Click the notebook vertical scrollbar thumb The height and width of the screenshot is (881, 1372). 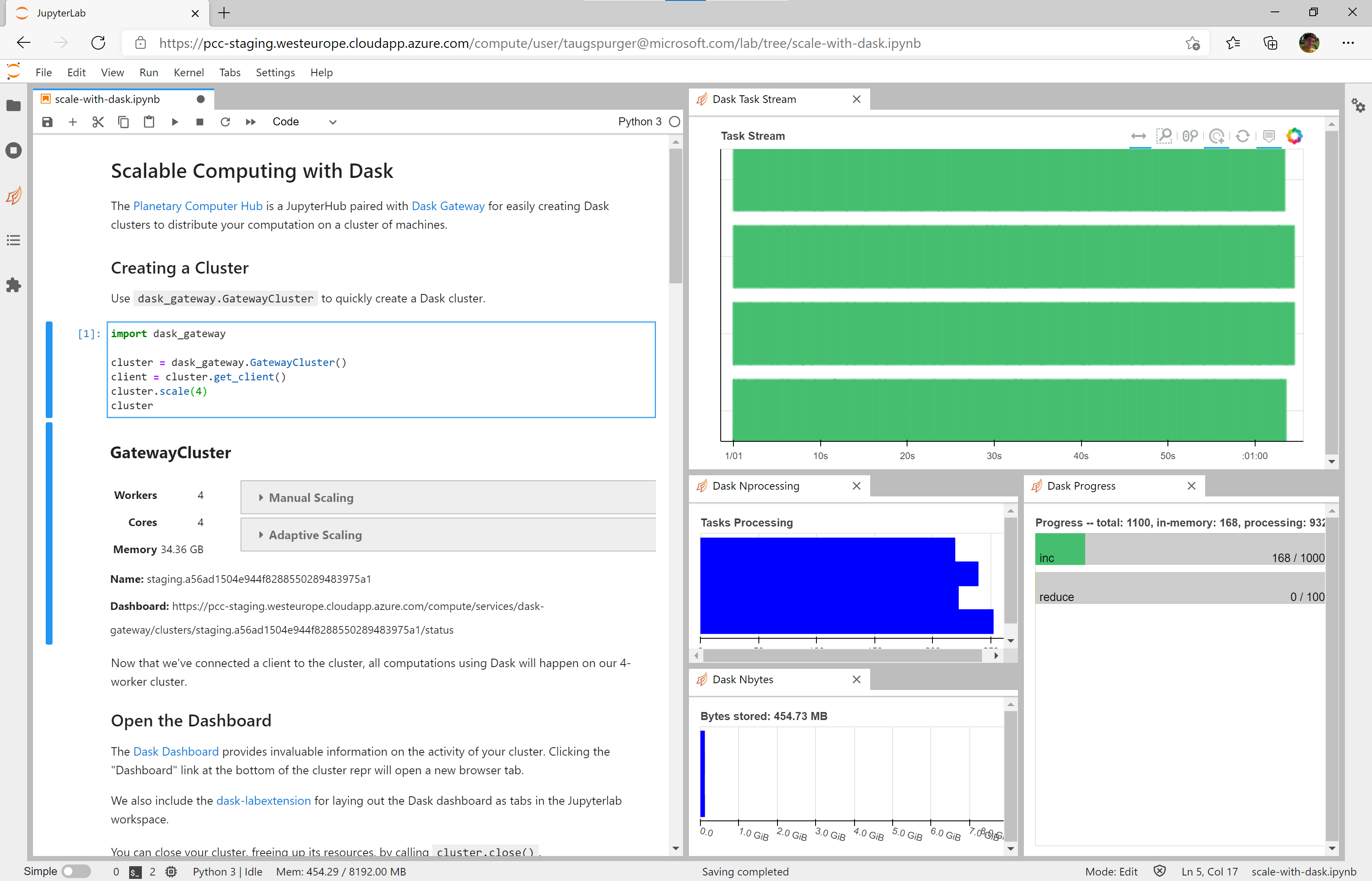click(675, 216)
